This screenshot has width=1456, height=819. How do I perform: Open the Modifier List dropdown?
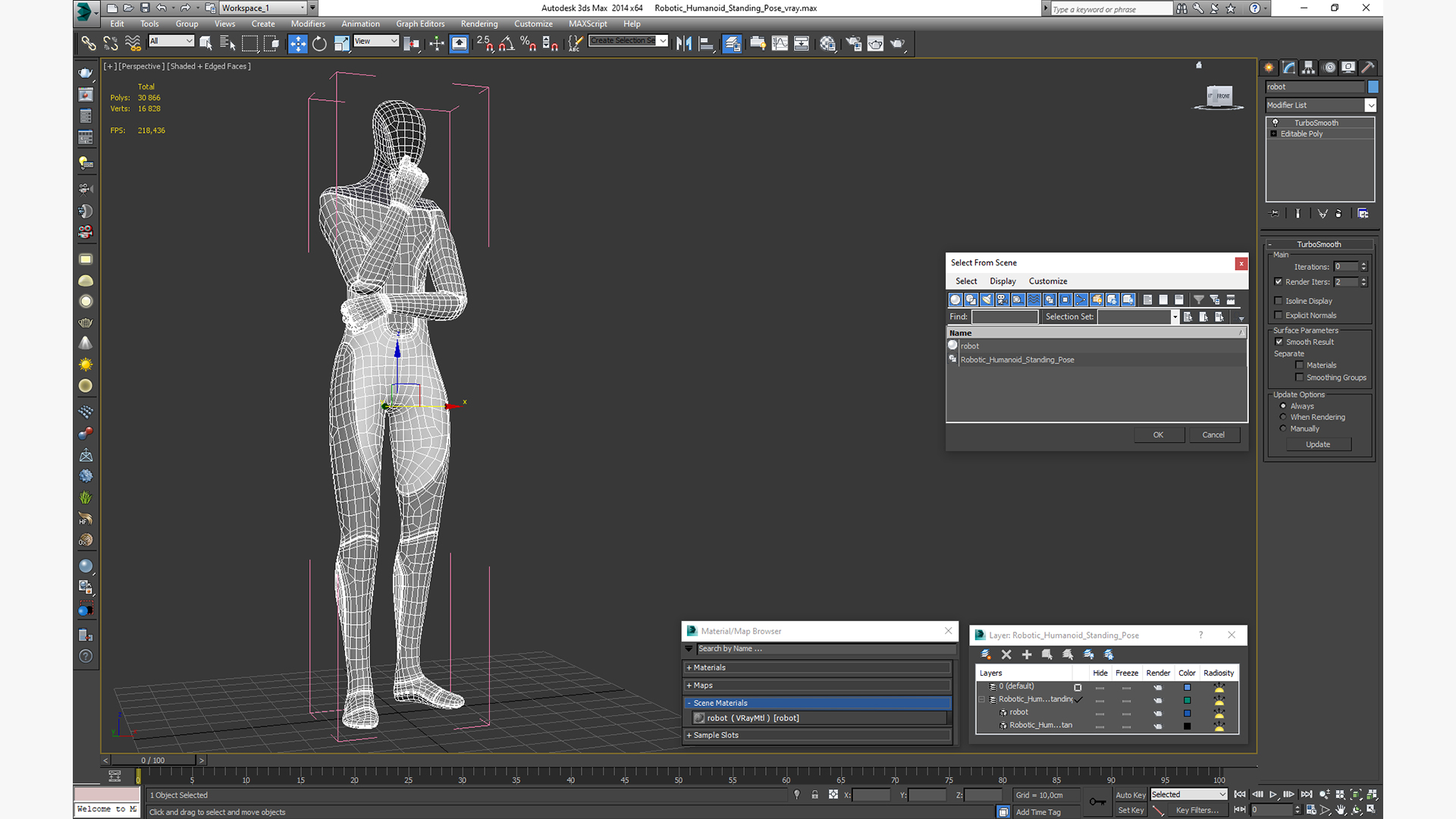point(1370,105)
